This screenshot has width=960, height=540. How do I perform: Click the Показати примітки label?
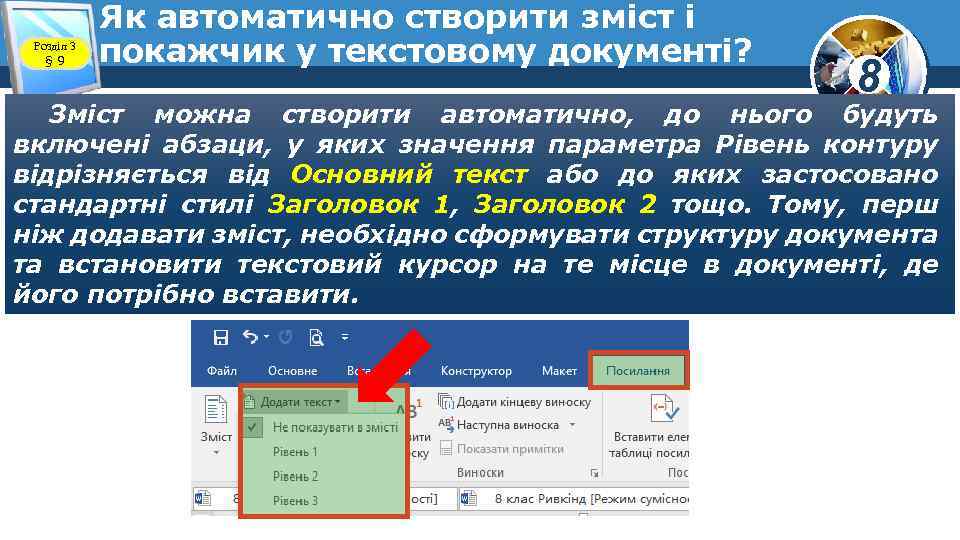point(510,449)
